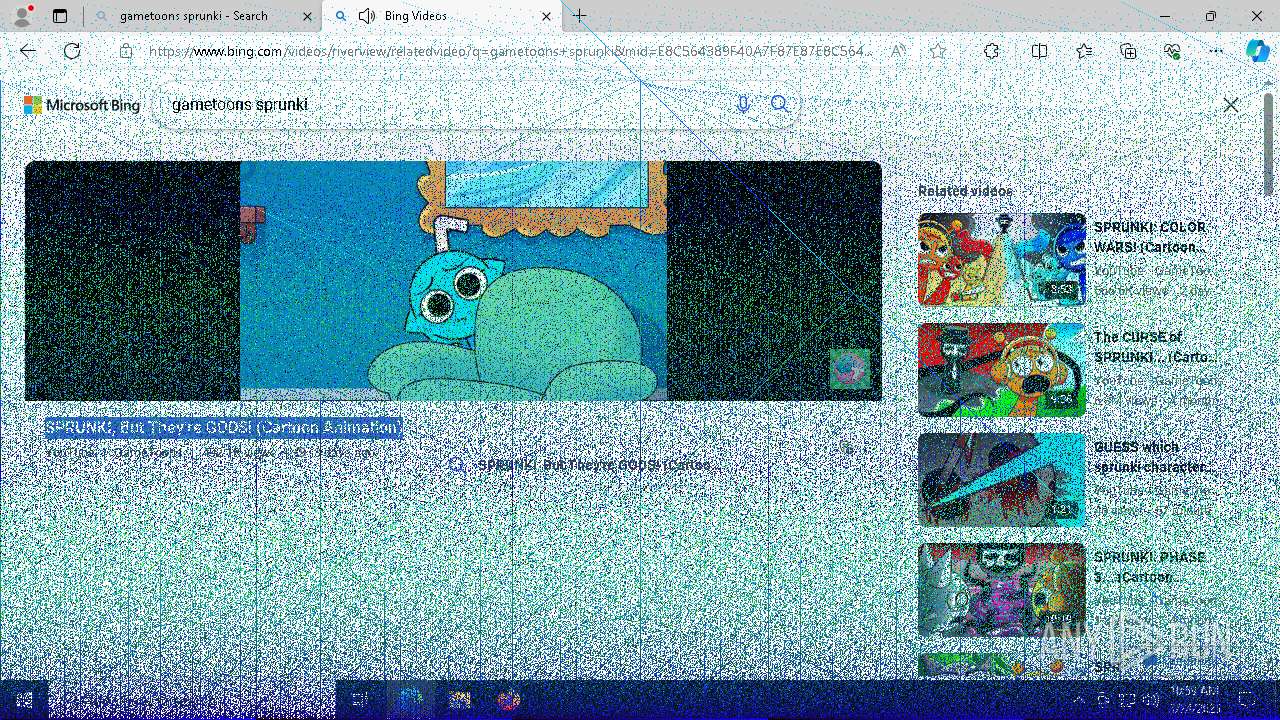This screenshot has width=1280, height=720.
Task: Open SPRUNKI COLOR WARS video thumbnail
Action: click(x=1001, y=259)
